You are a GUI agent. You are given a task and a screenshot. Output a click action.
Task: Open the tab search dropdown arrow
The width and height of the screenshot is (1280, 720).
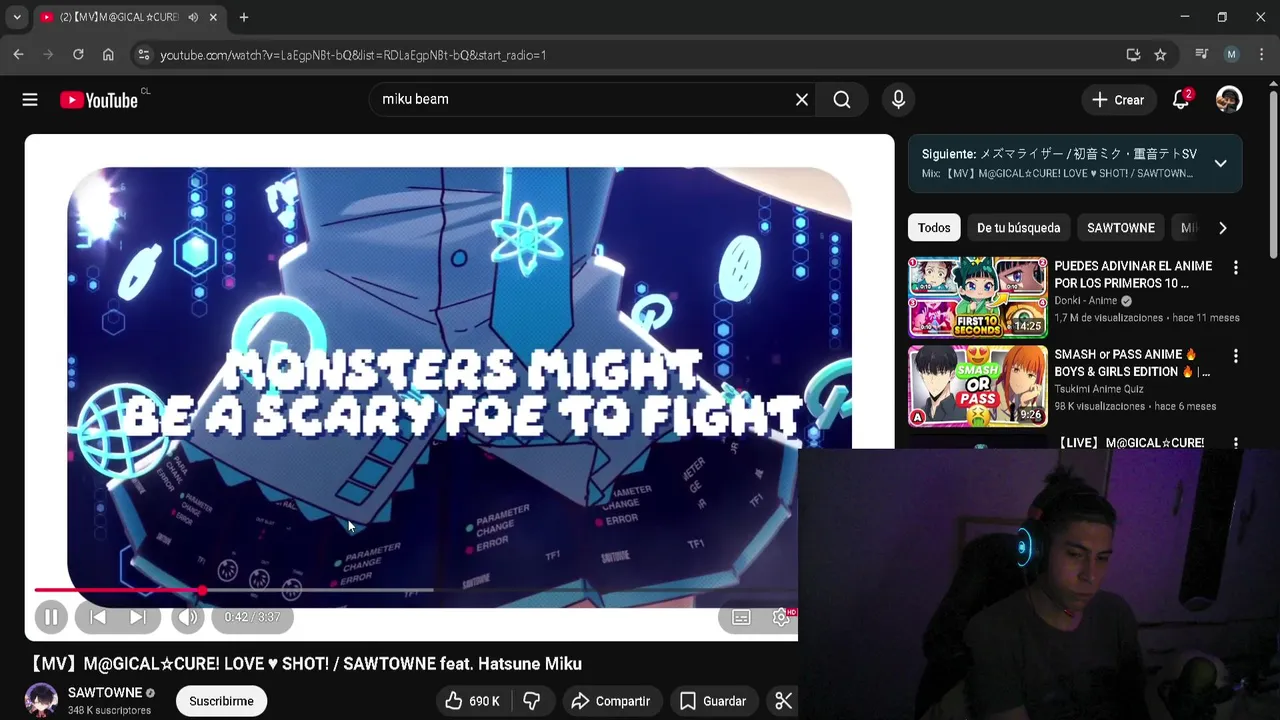pyautogui.click(x=17, y=17)
